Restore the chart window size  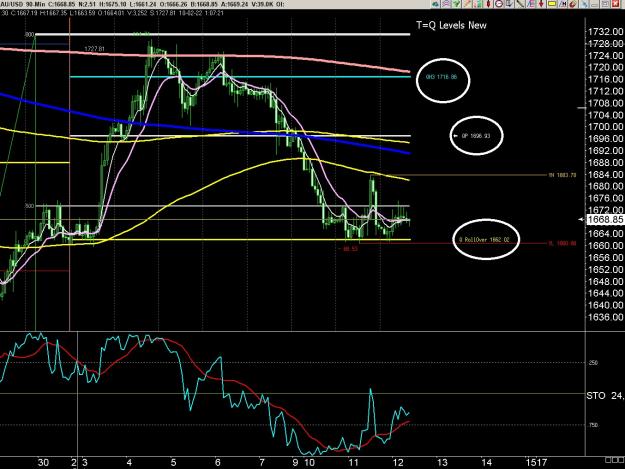[x=605, y=4]
